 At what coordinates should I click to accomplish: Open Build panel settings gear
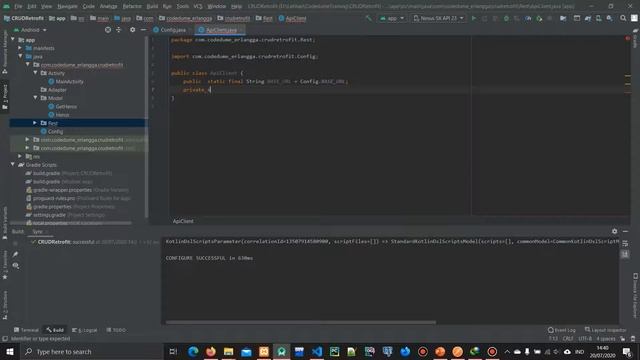coord(614,231)
